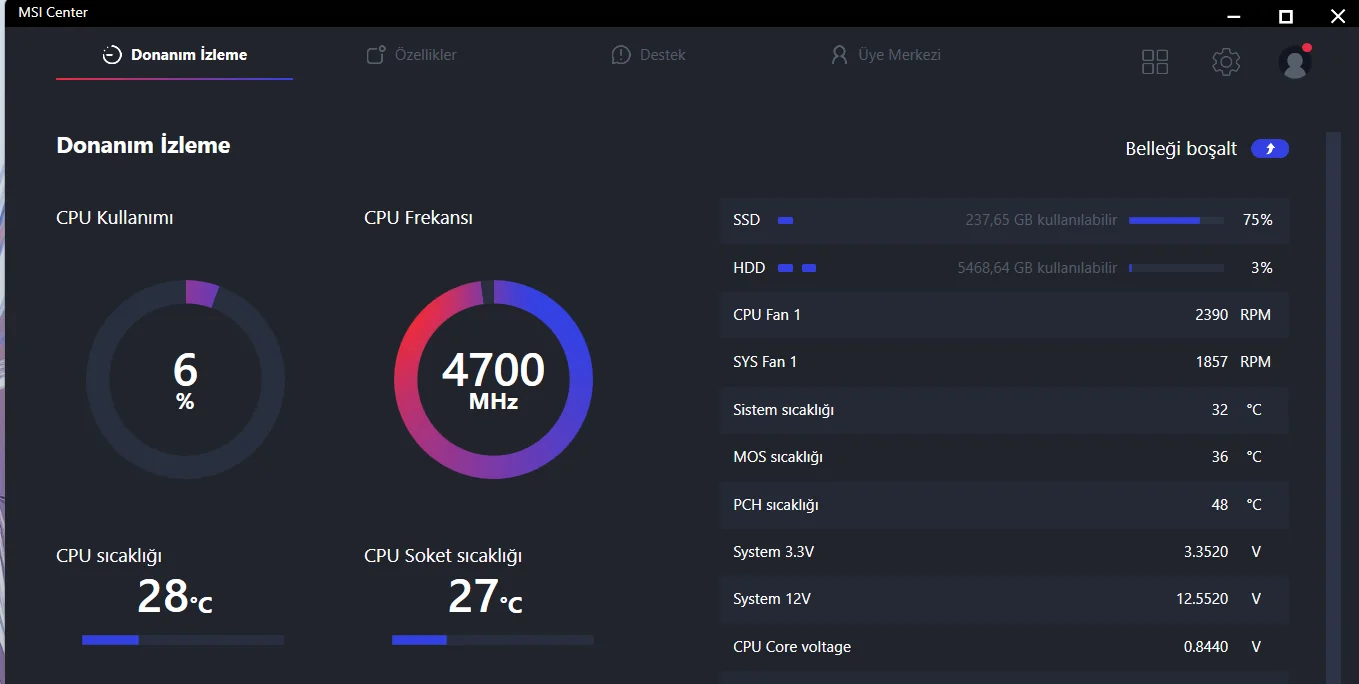The width and height of the screenshot is (1359, 684).
Task: Click the HDD usage progress bar
Action: pyautogui.click(x=1176, y=268)
